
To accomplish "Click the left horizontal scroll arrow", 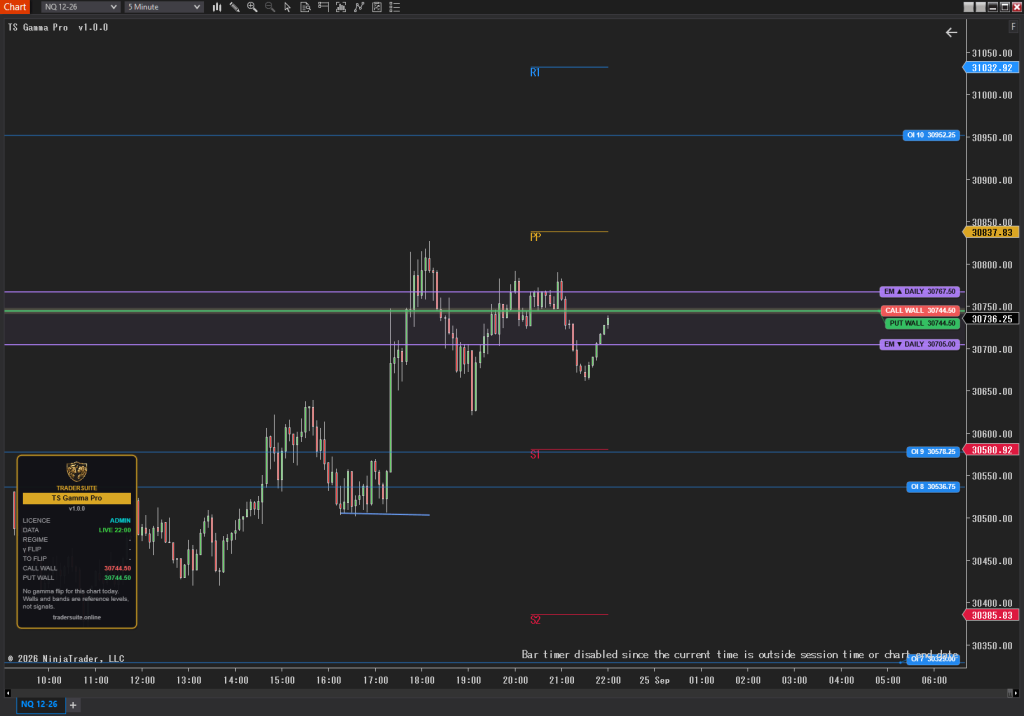I will coord(8,693).
